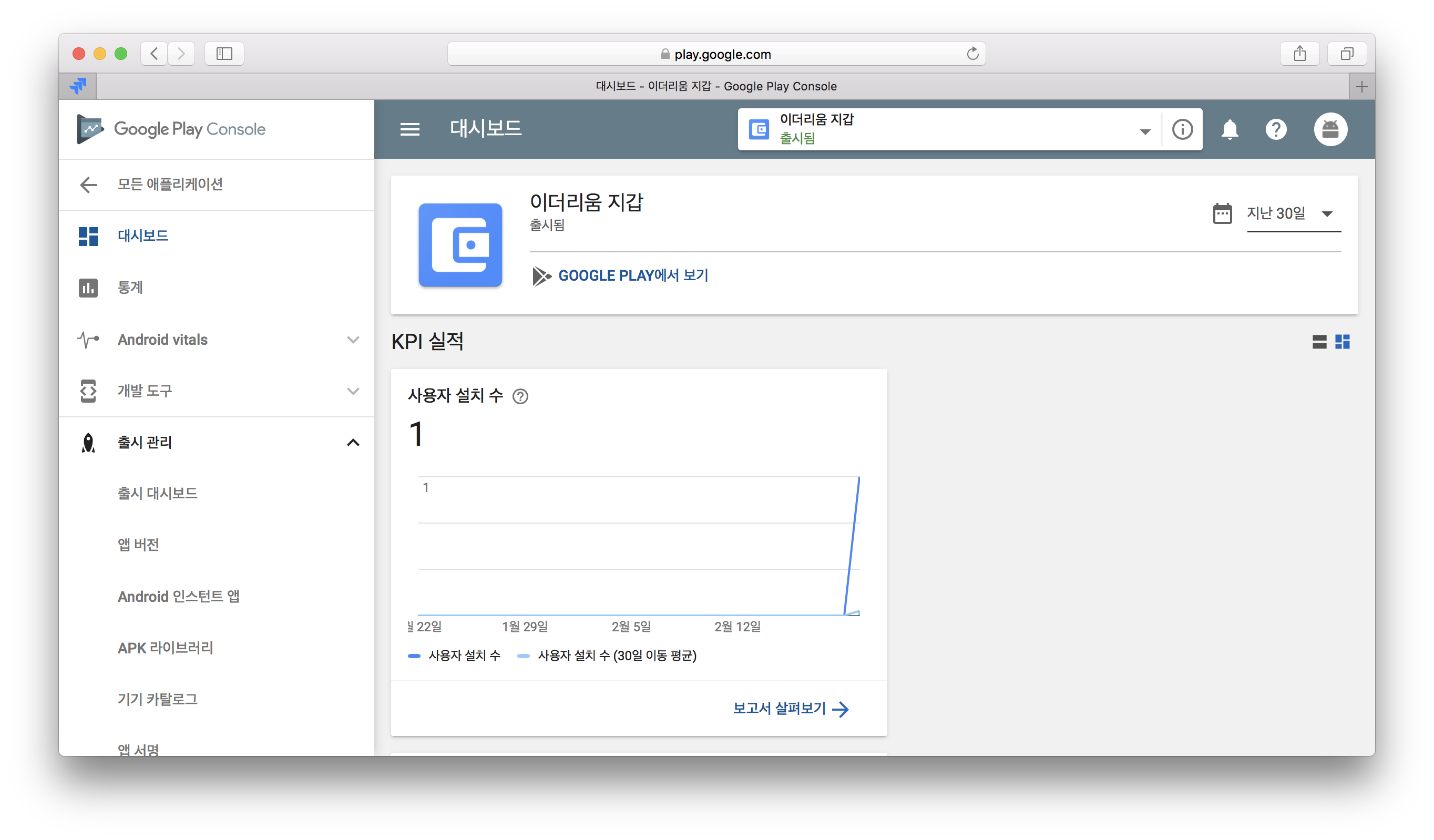The width and height of the screenshot is (1434, 840).
Task: Click GOOGLE PLAY에서 보기 link
Action: click(633, 275)
